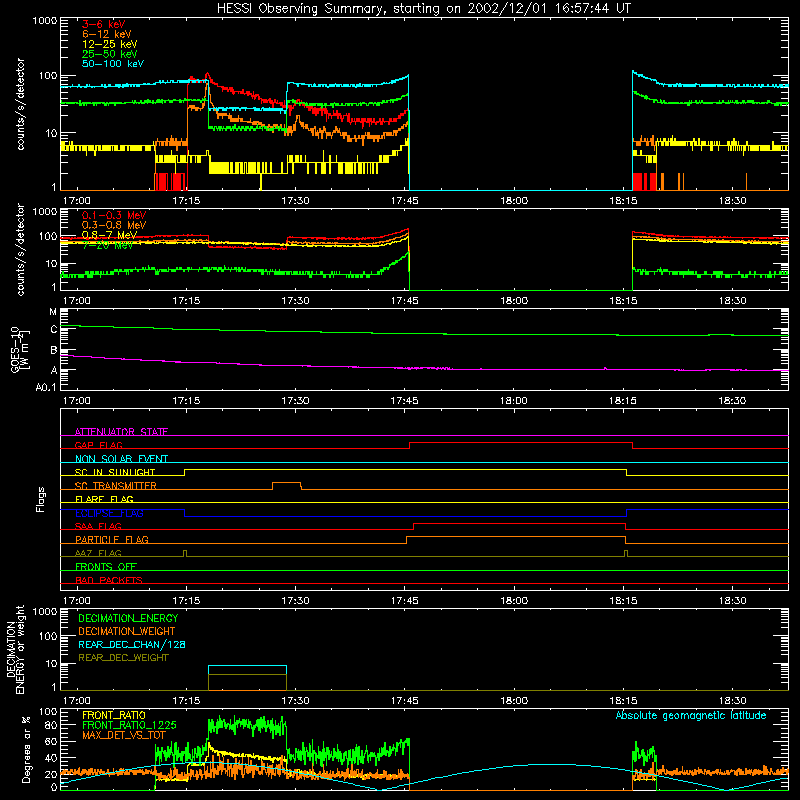Click the A47_FLAG spike near 17:15
The width and height of the screenshot is (800, 800).
pos(185,554)
